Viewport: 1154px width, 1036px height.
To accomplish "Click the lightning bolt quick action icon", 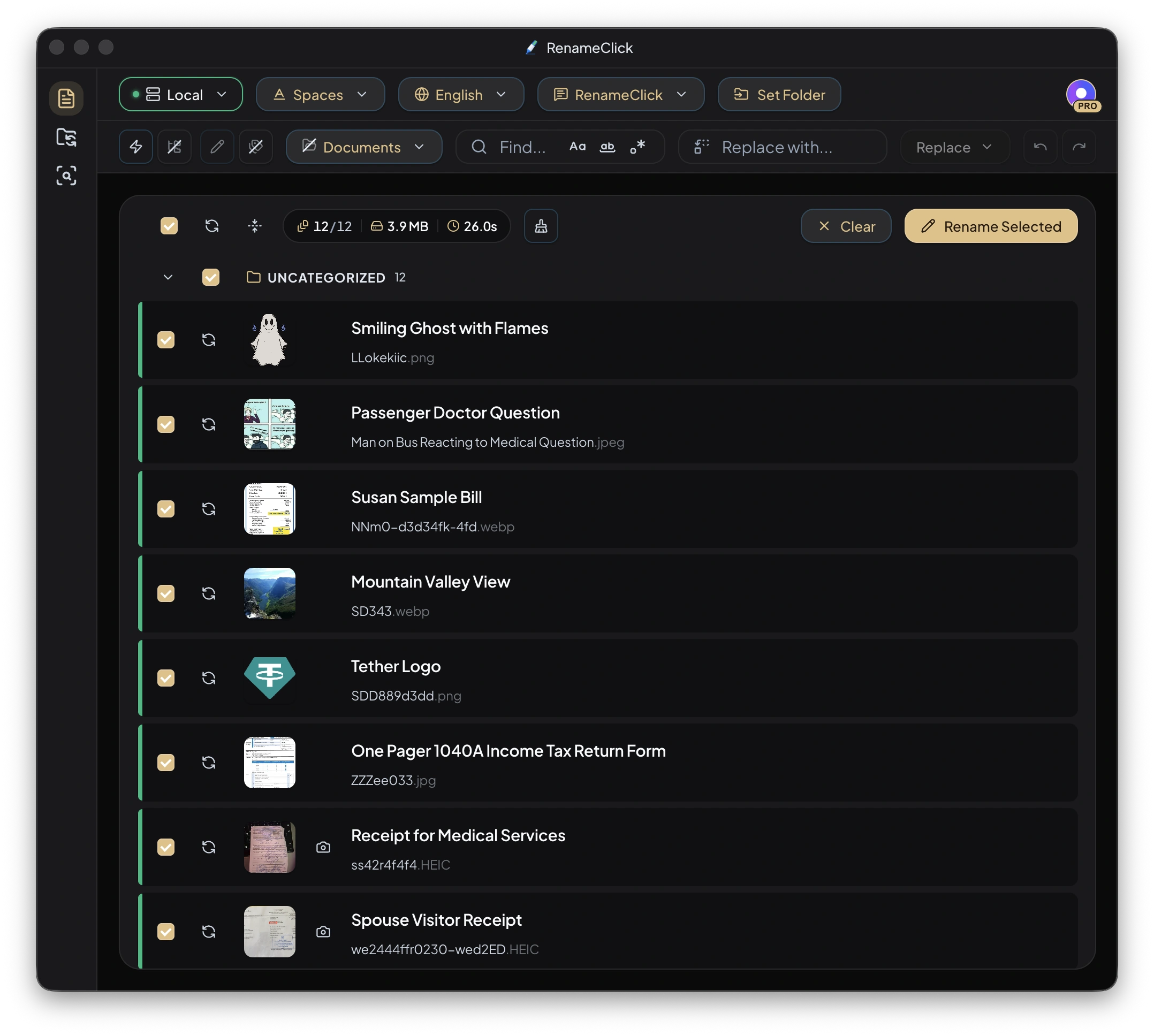I will [135, 147].
